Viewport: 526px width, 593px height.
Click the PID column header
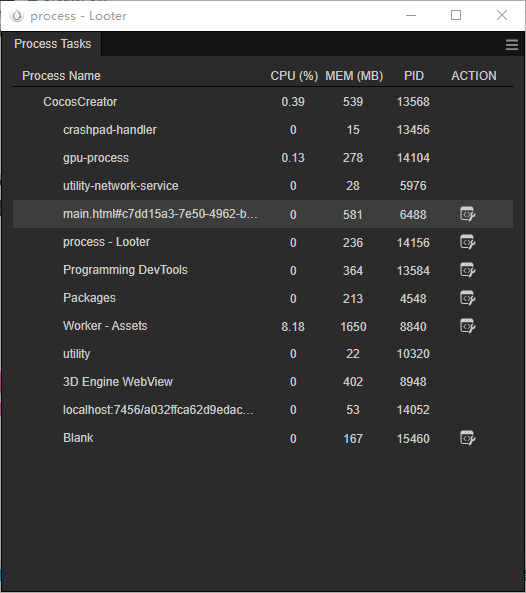pos(414,76)
